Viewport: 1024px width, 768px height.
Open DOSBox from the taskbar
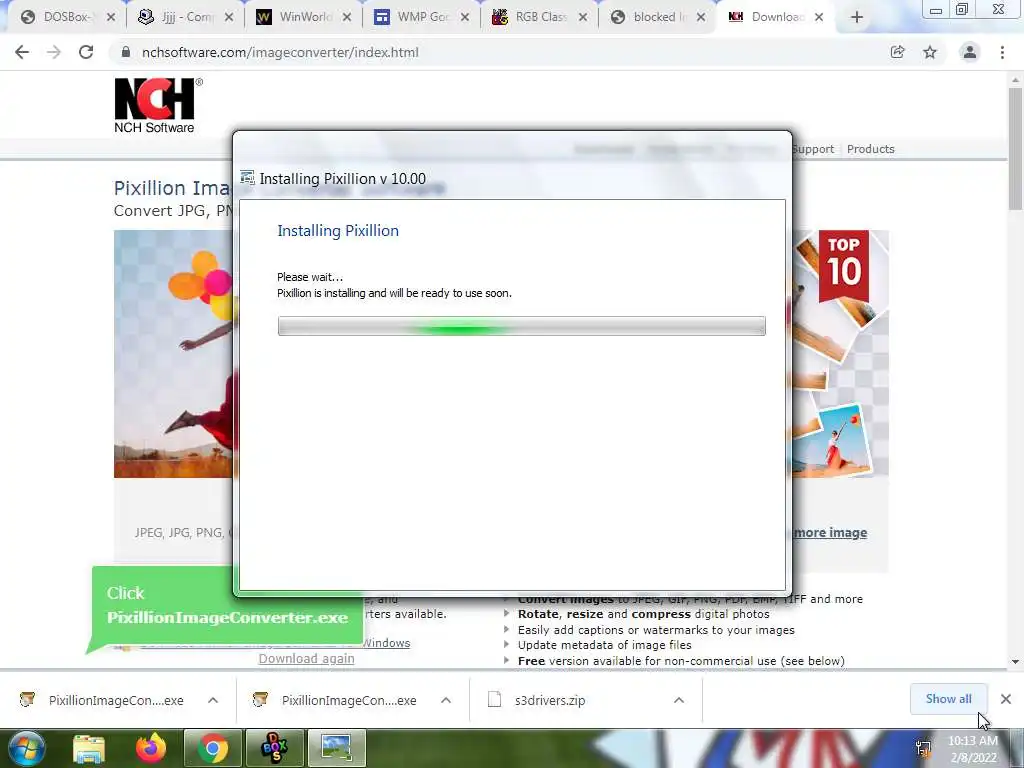274,748
